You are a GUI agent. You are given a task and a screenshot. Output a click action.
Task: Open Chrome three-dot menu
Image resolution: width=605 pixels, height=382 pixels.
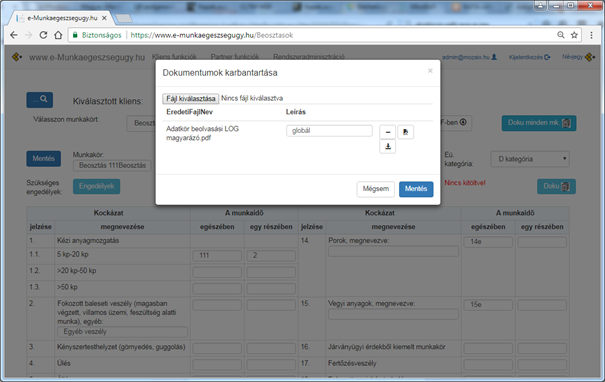click(x=591, y=35)
